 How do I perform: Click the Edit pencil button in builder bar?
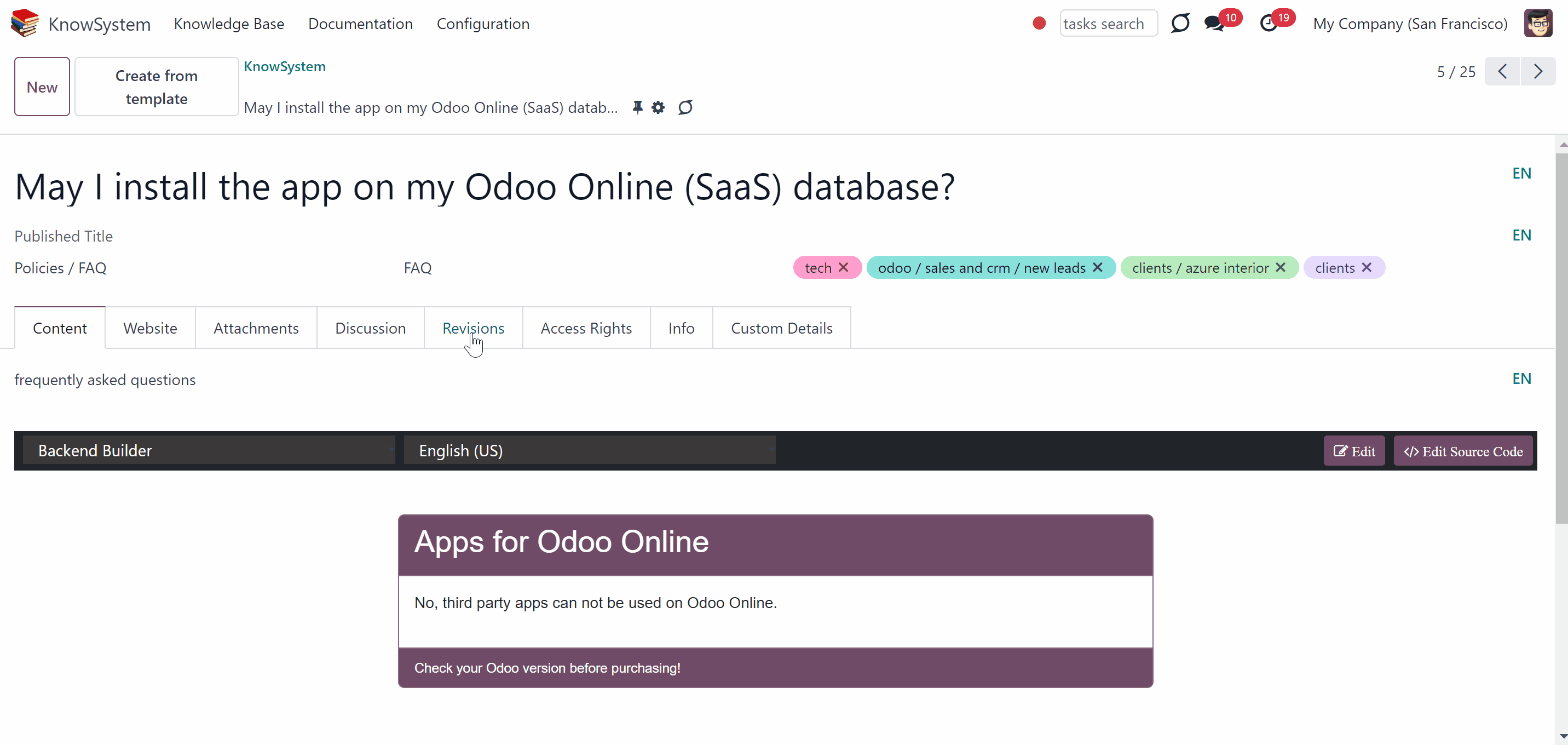1354,451
